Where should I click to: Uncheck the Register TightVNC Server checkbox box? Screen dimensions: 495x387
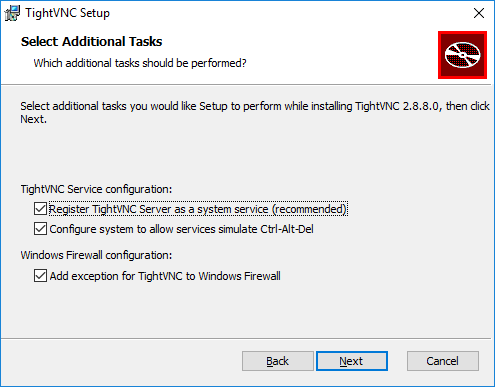pos(40,209)
